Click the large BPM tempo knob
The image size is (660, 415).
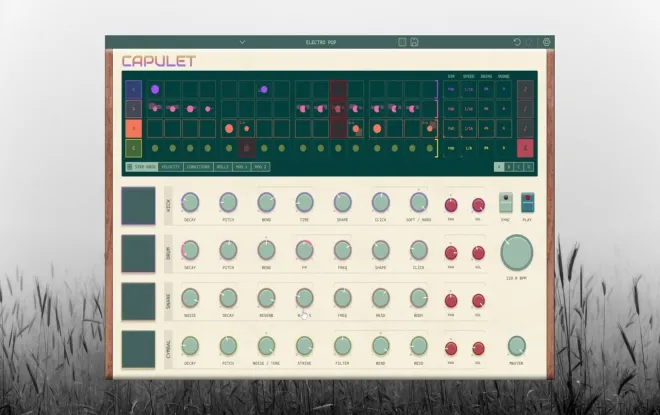[x=517, y=253]
